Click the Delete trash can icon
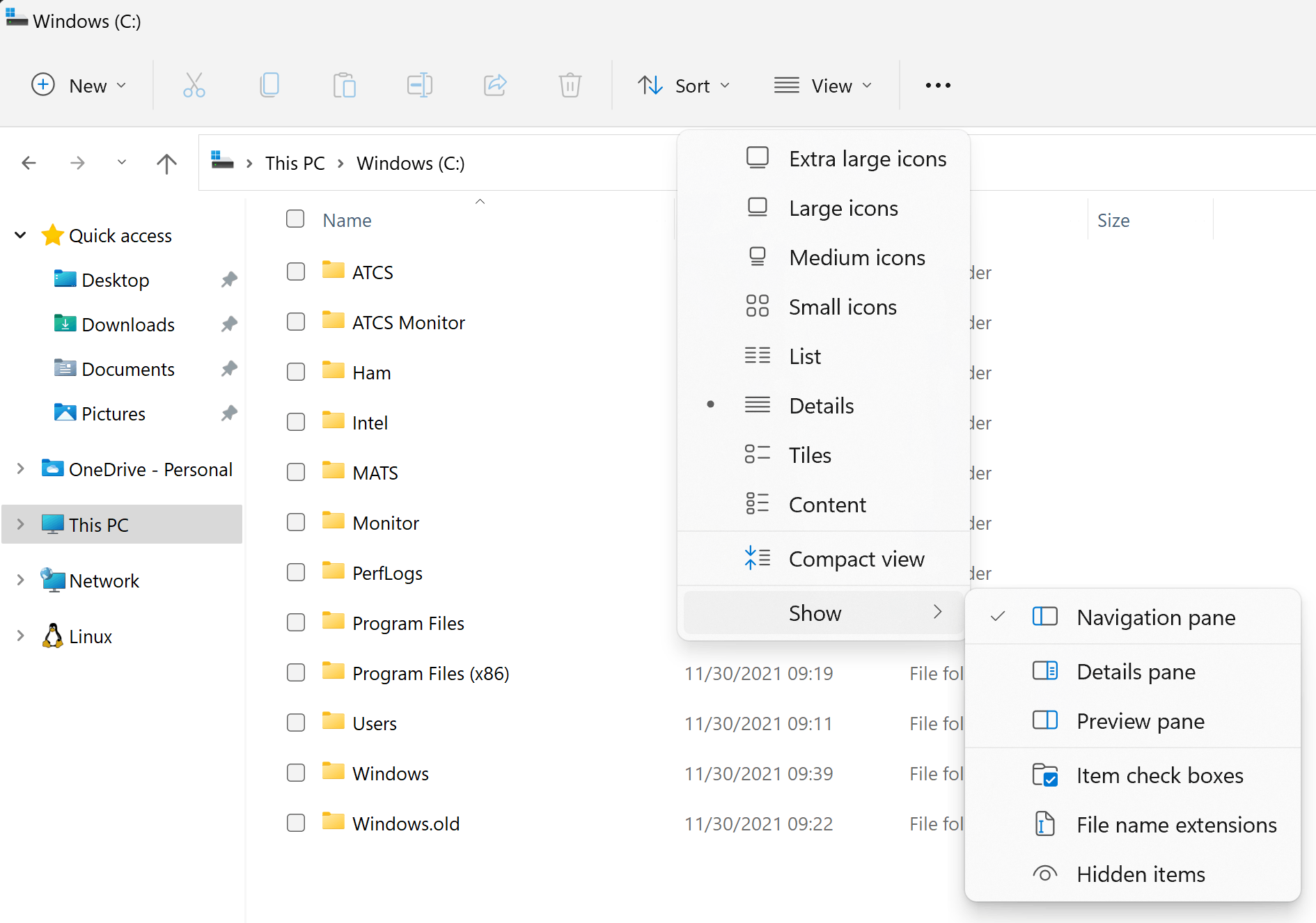The width and height of the screenshot is (1316, 923). [x=570, y=86]
